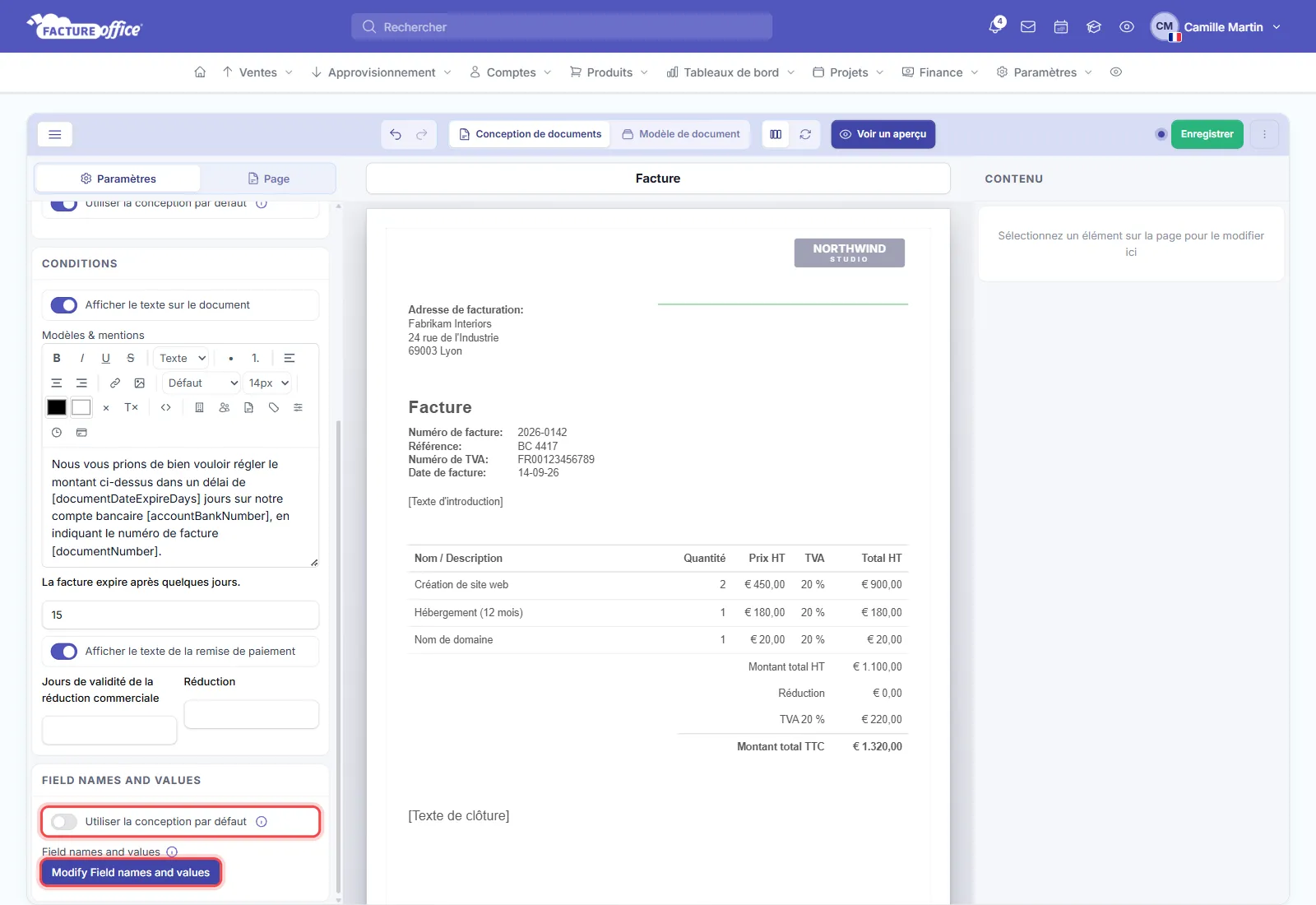
Task: Toggle Afficher le texte de la remise de paiement
Action: 64,652
